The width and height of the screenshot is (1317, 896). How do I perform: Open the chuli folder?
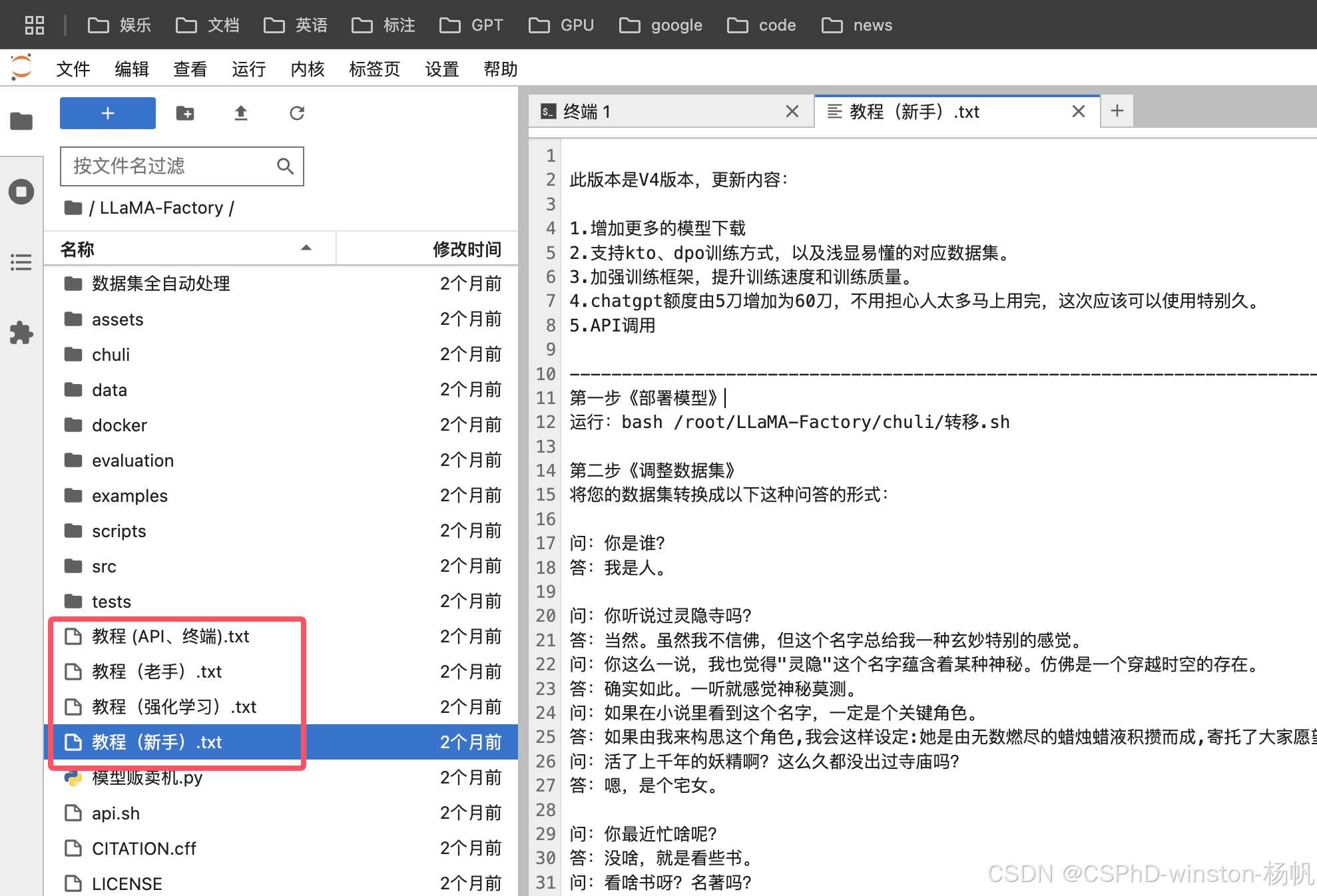111,355
